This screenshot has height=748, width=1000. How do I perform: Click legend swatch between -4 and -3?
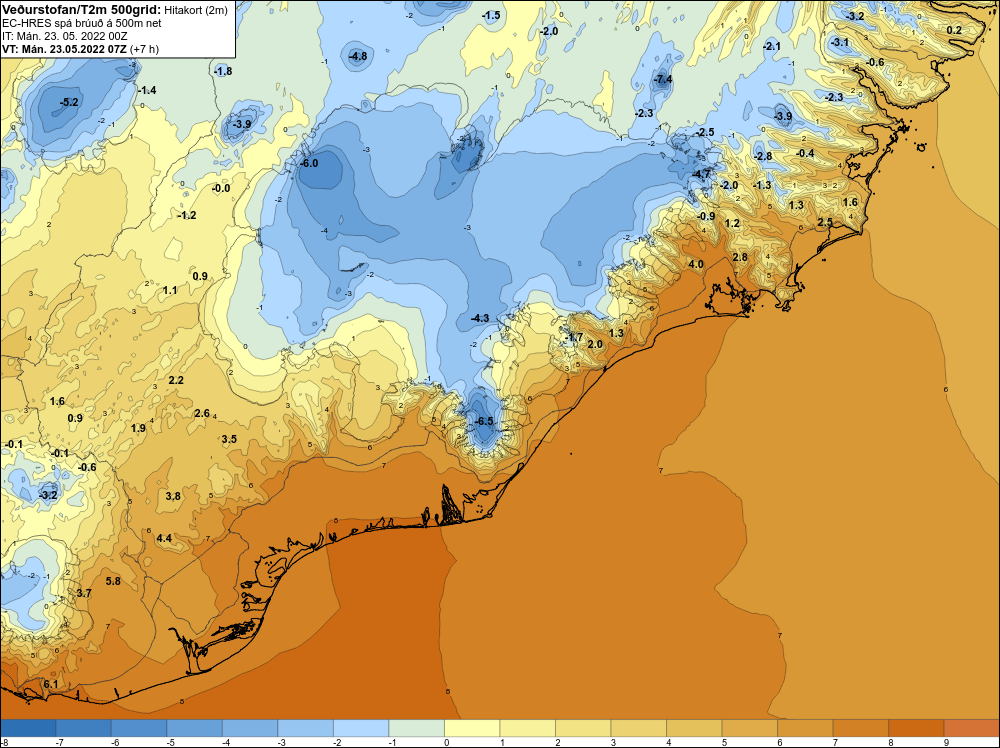250,728
